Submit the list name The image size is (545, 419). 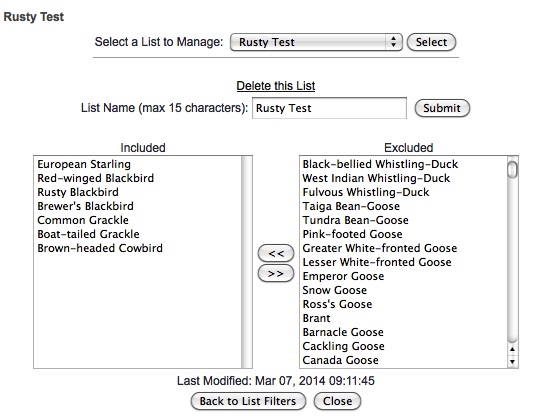tap(442, 108)
